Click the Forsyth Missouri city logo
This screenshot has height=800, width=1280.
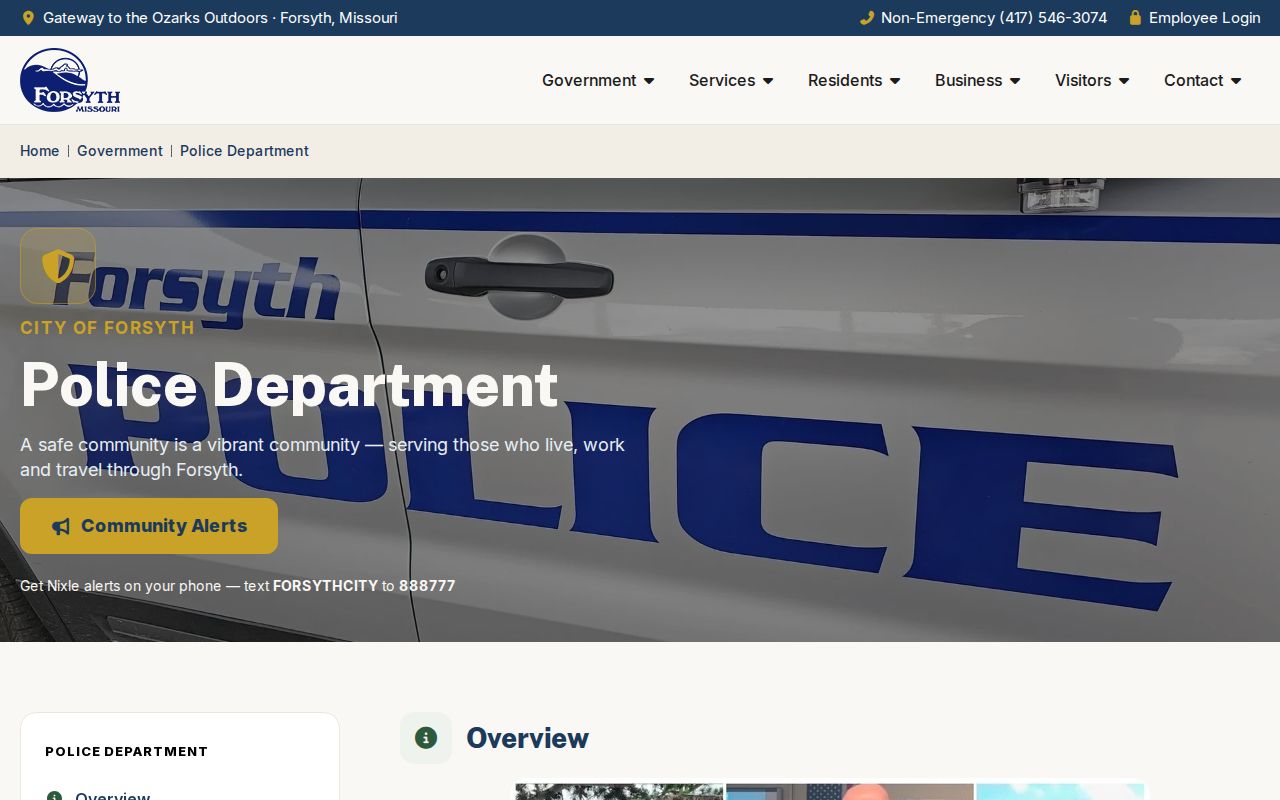coord(70,80)
